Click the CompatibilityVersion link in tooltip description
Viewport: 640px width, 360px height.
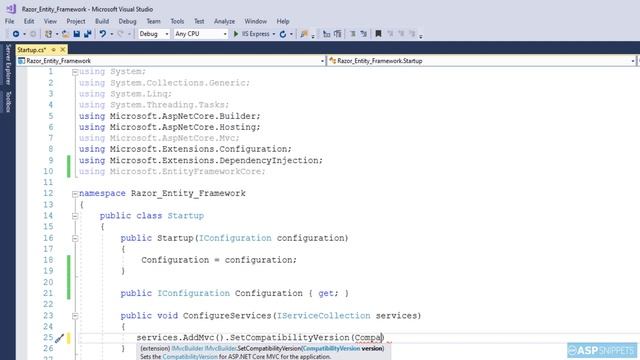tap(190, 357)
